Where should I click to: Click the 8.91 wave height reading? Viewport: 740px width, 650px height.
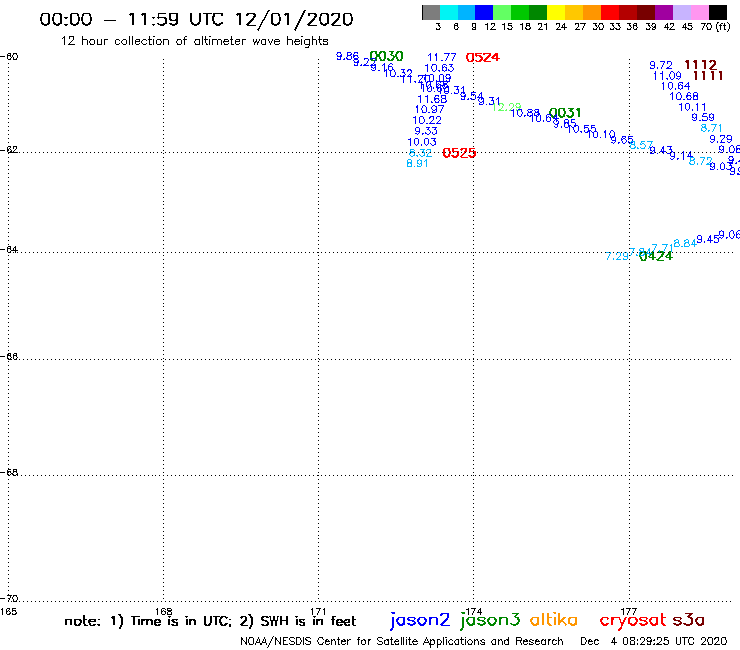(417, 163)
